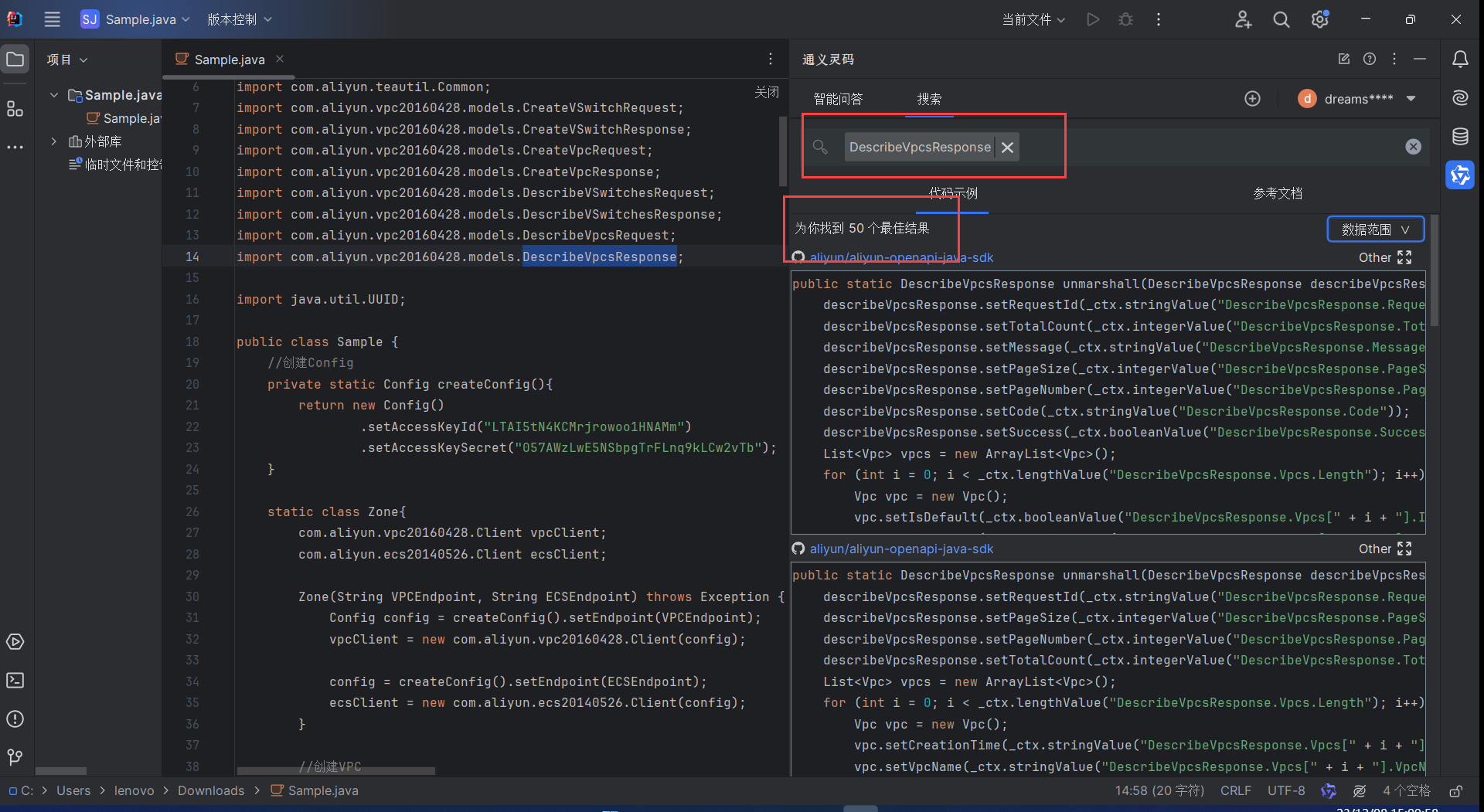Open the Problems tool window
This screenshot has width=1484, height=812.
click(15, 719)
